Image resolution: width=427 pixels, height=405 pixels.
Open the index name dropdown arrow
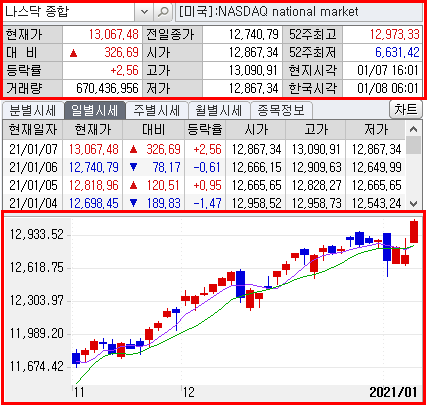point(144,12)
